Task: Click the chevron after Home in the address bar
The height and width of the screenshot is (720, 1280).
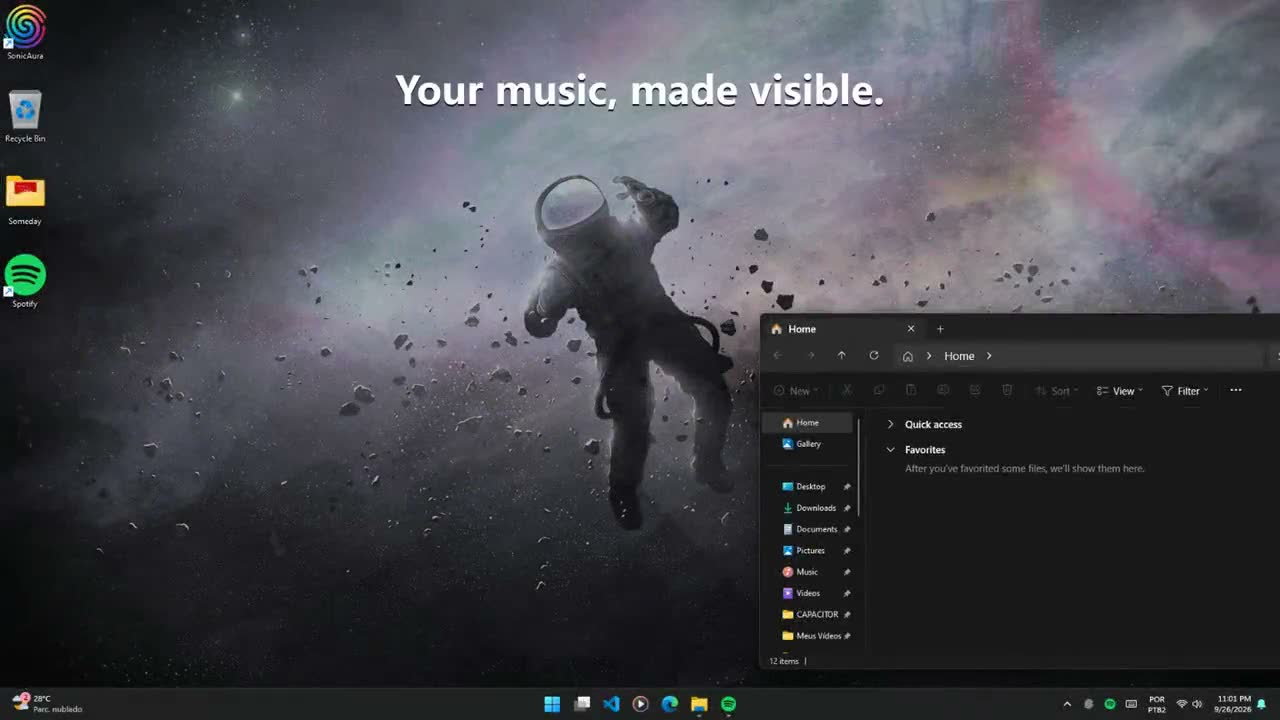Action: coord(989,356)
